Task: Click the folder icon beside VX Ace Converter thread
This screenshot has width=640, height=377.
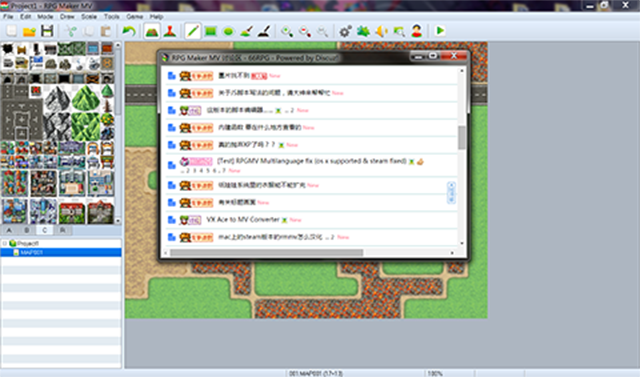Action: point(172,220)
